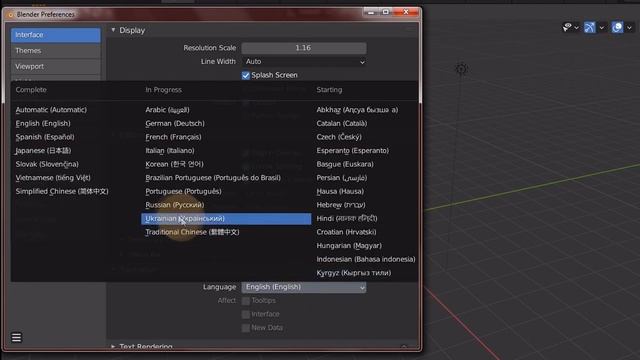The height and width of the screenshot is (360, 640).
Task: Choose highlighted Ukrainian language
Action: coord(226,219)
